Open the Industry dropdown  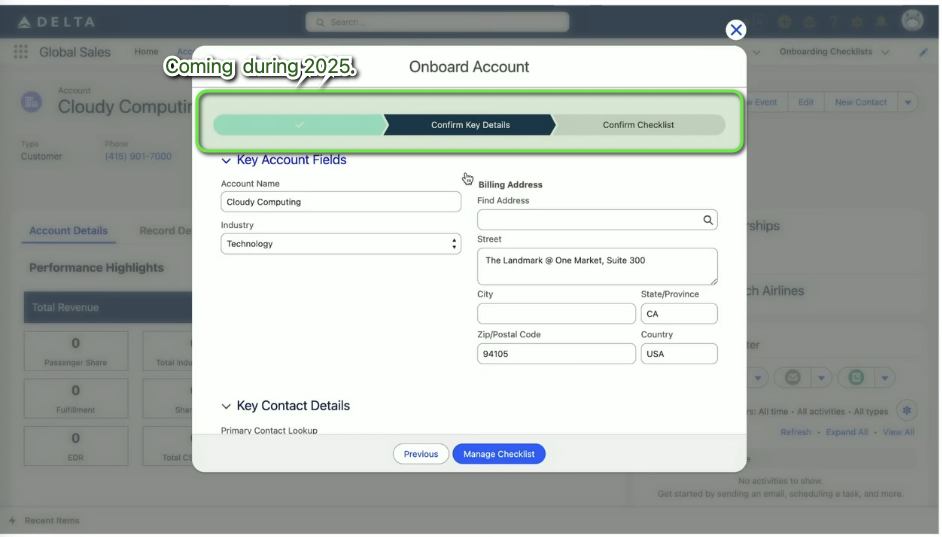pyautogui.click(x=340, y=244)
